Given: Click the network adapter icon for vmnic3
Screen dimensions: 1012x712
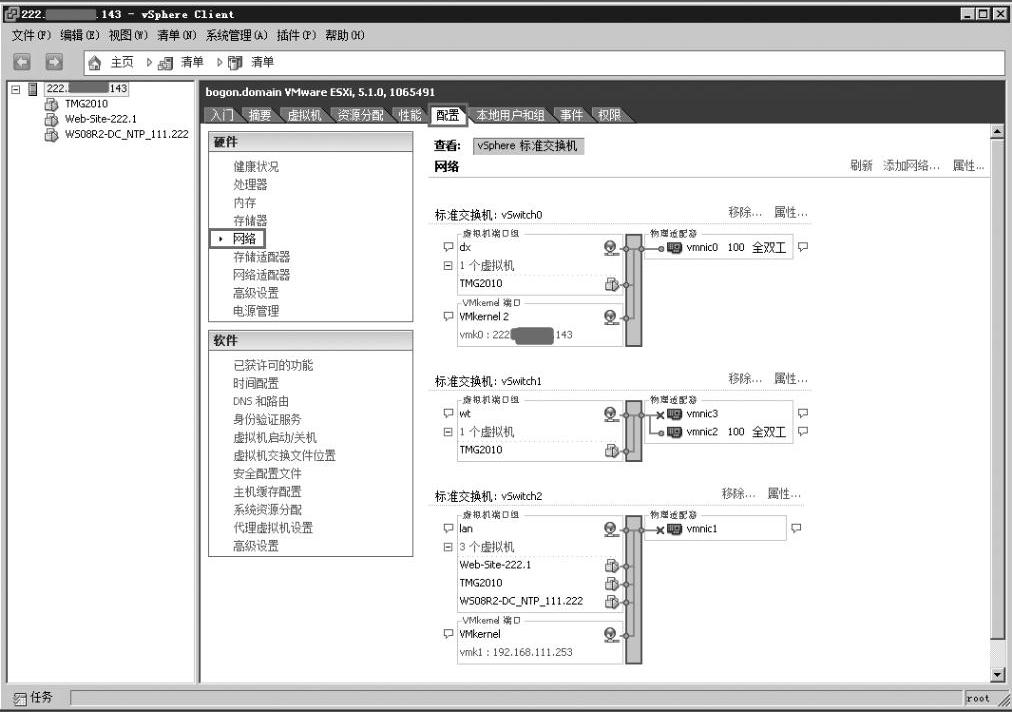Looking at the screenshot, I should 674,414.
